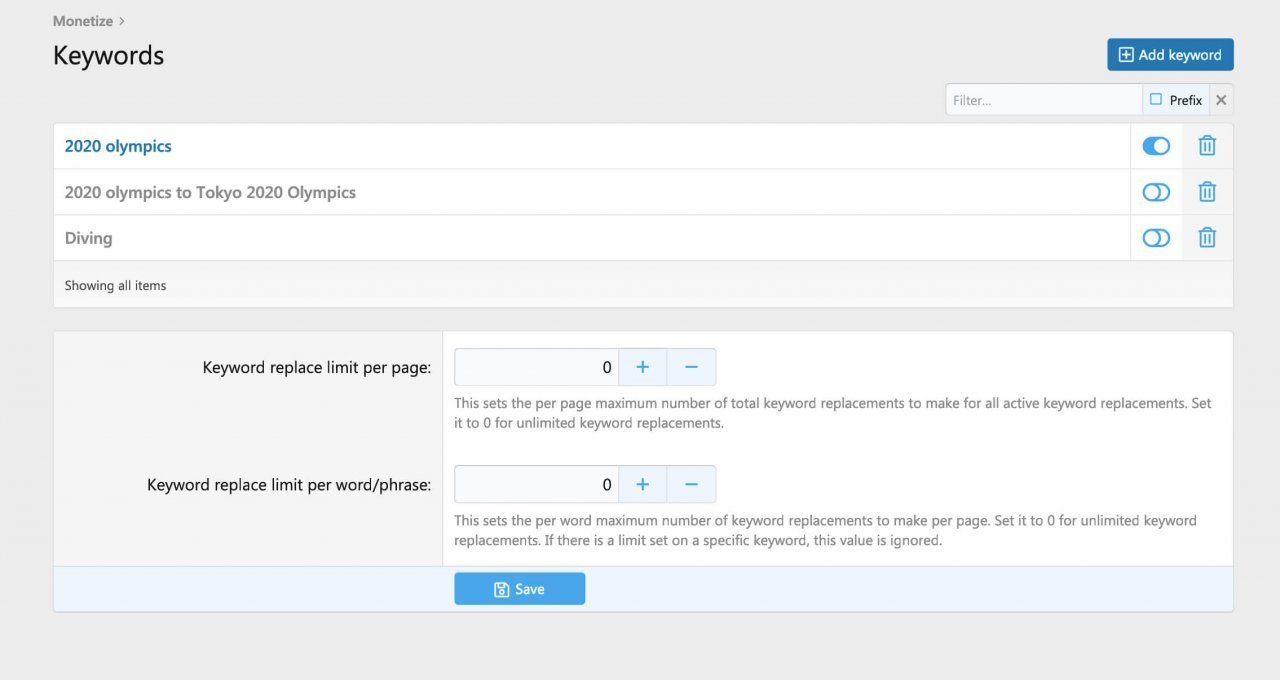This screenshot has height=680, width=1280.
Task: Click the Keywords page heading
Action: point(108,55)
